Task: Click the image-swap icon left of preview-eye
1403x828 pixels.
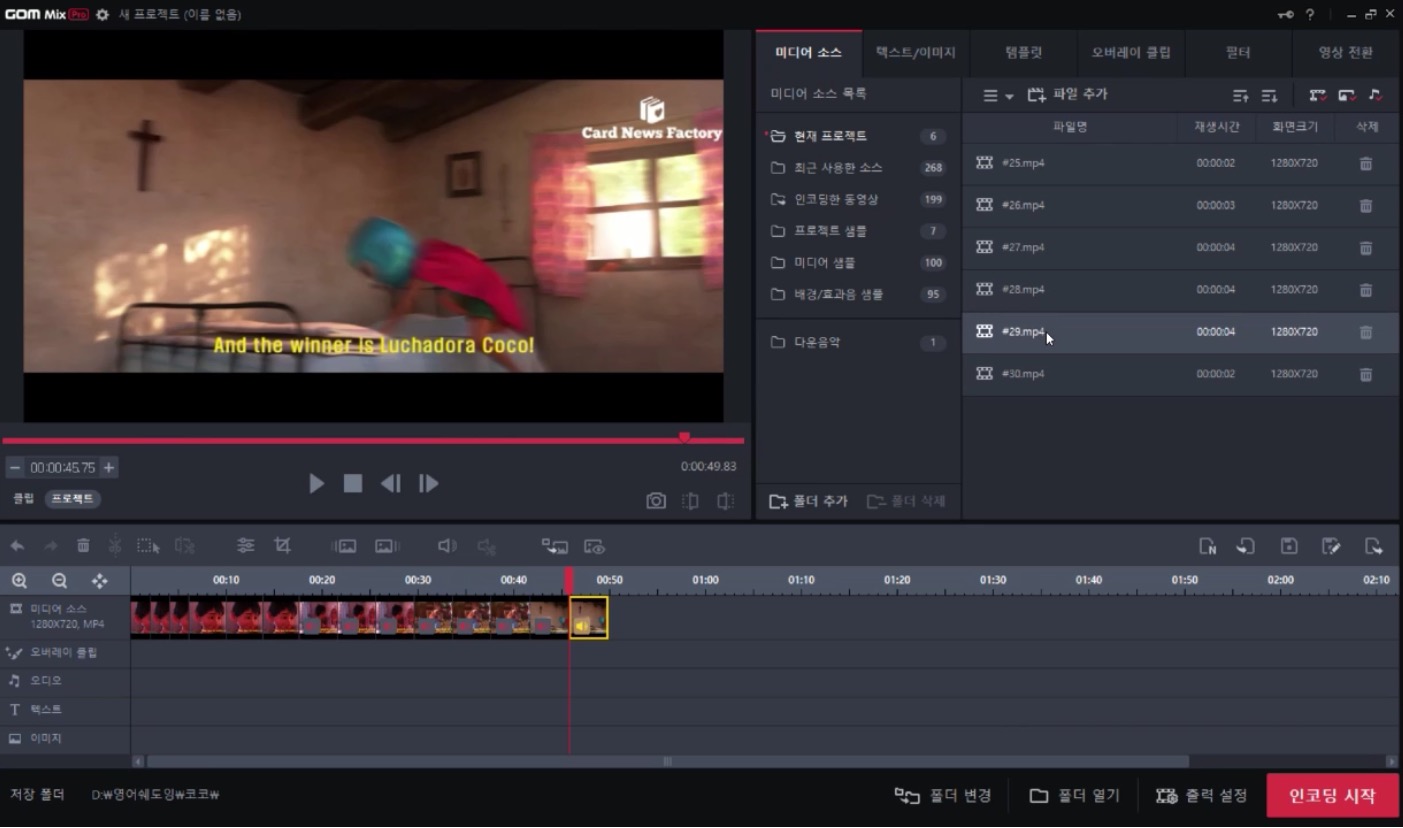Action: click(x=555, y=546)
